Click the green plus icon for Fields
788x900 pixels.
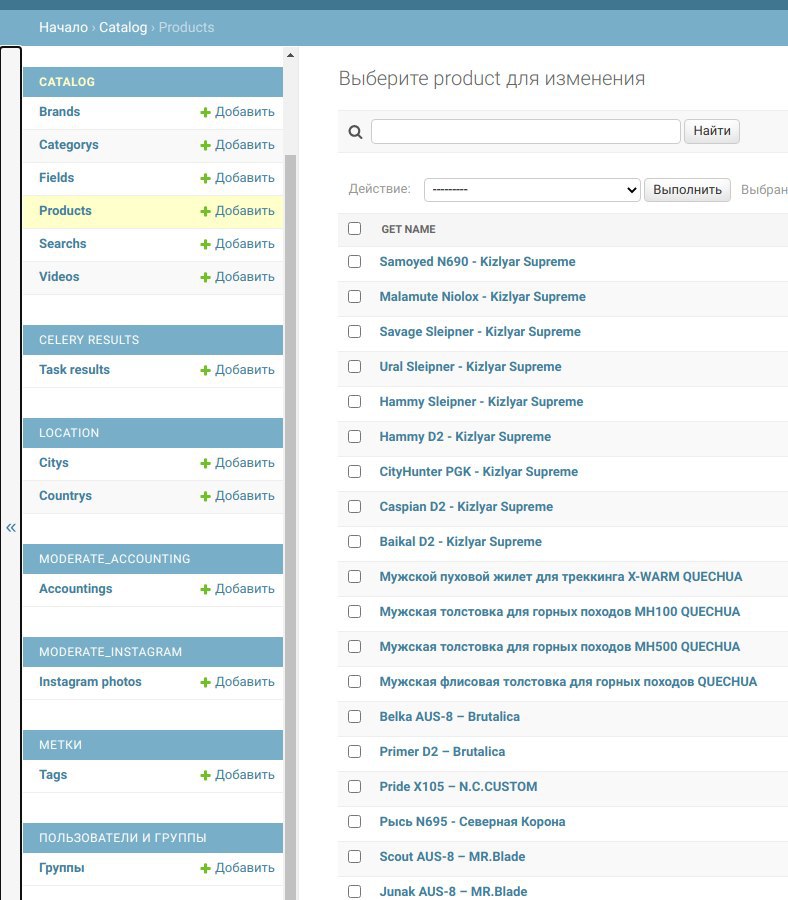205,179
